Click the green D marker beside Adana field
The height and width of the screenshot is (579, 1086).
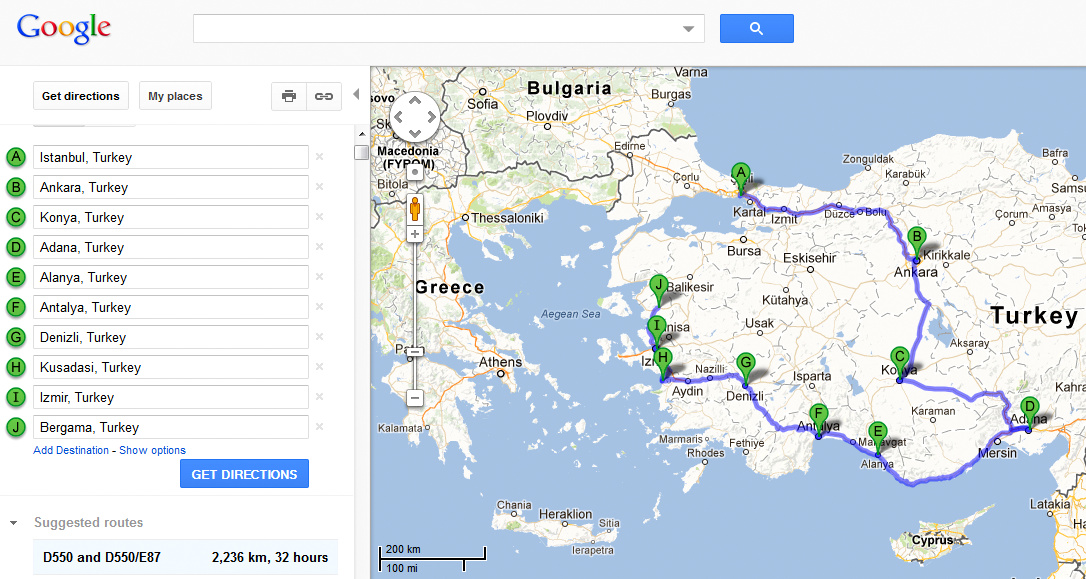point(15,247)
